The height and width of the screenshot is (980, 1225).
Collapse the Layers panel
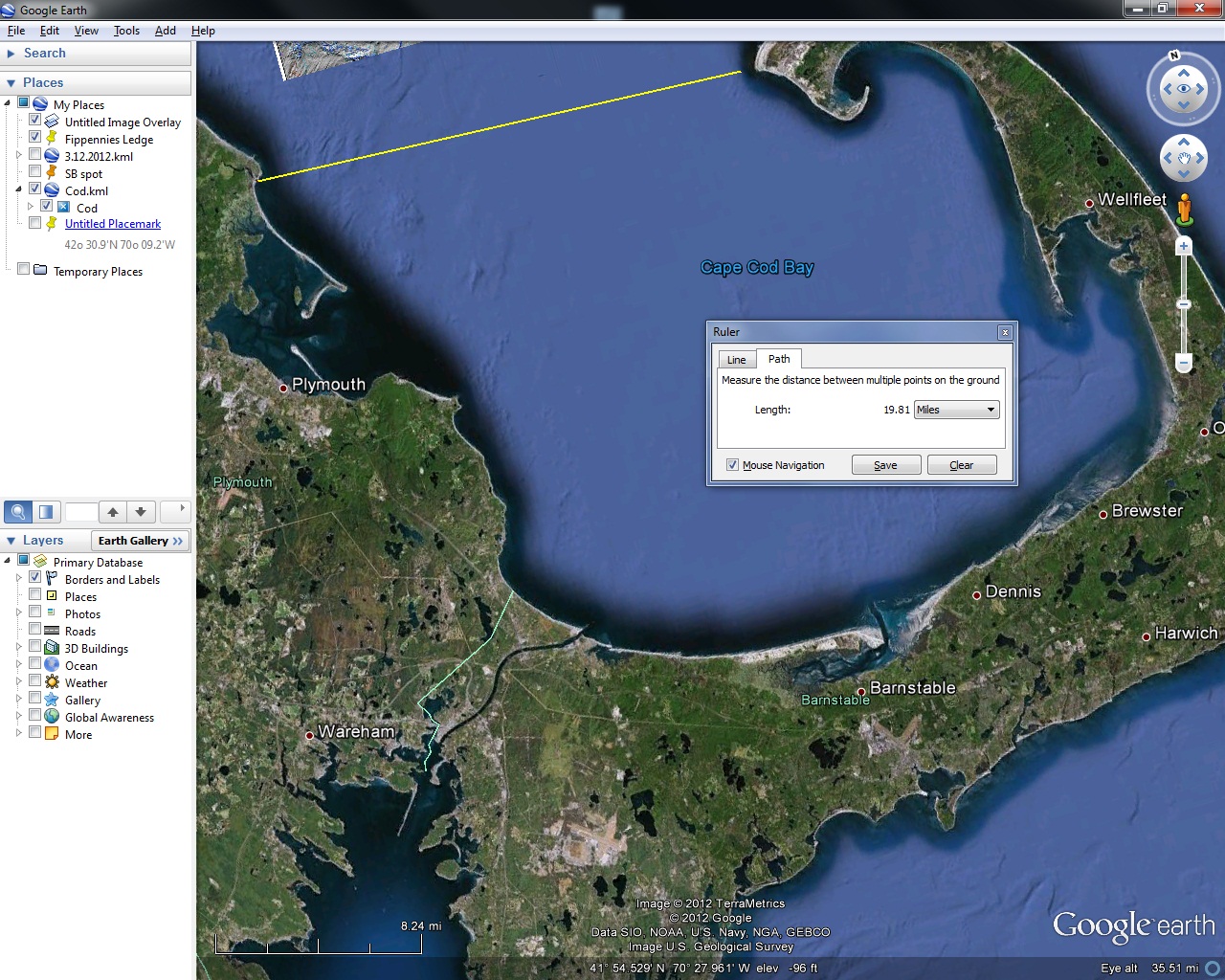coord(10,540)
